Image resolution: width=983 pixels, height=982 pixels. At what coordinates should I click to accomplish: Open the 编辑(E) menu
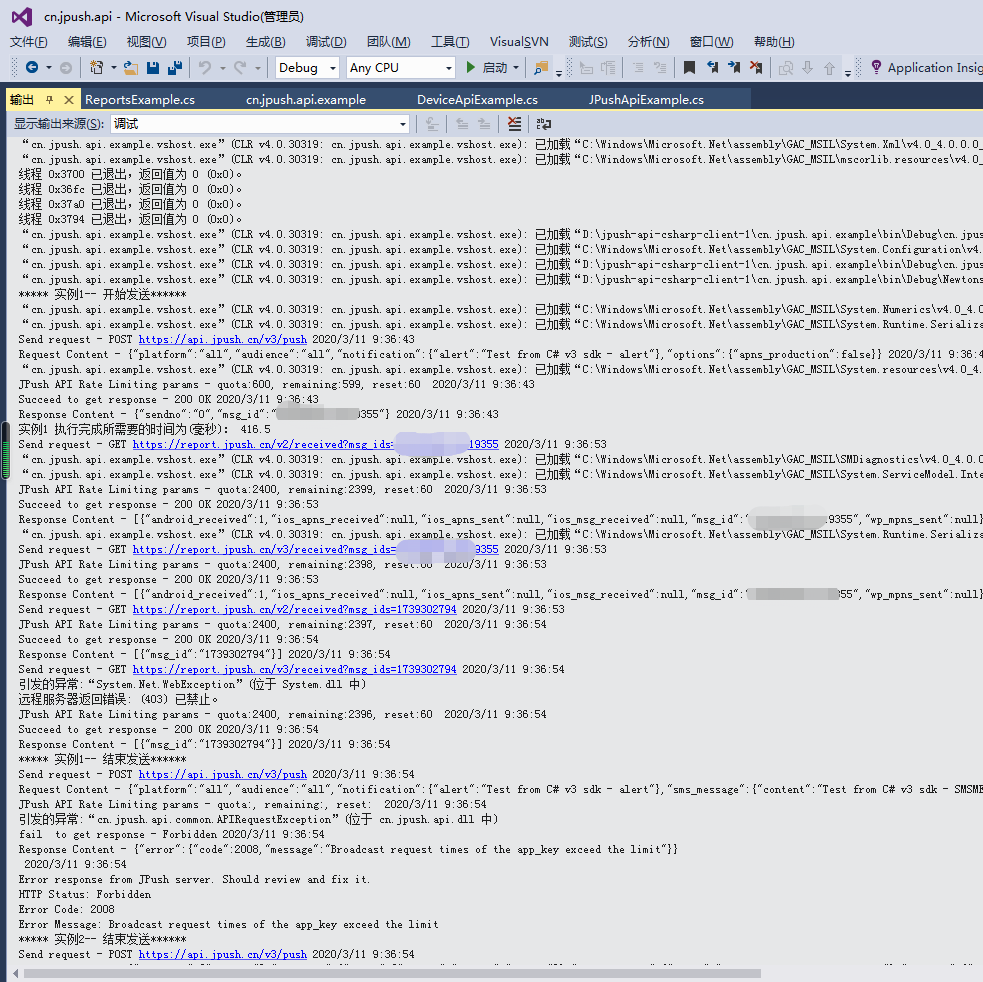pos(87,41)
